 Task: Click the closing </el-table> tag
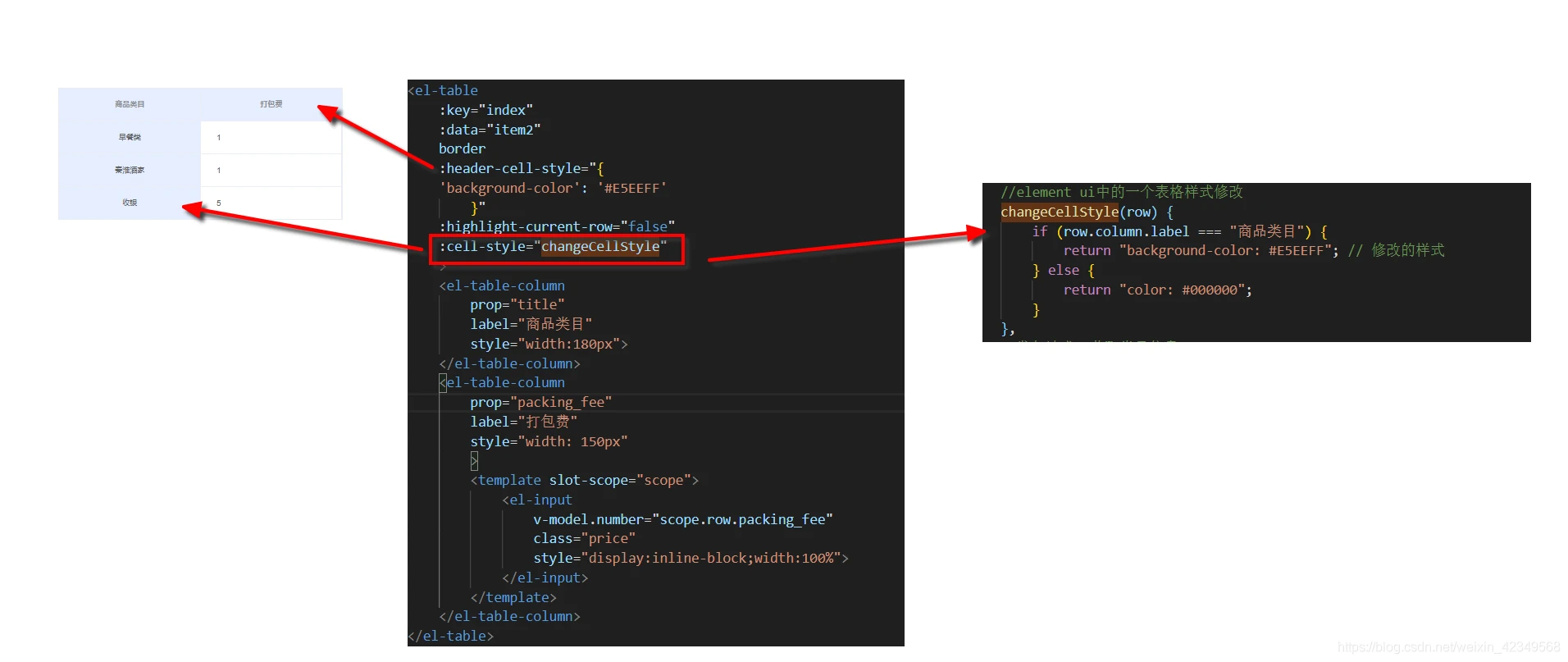(450, 636)
